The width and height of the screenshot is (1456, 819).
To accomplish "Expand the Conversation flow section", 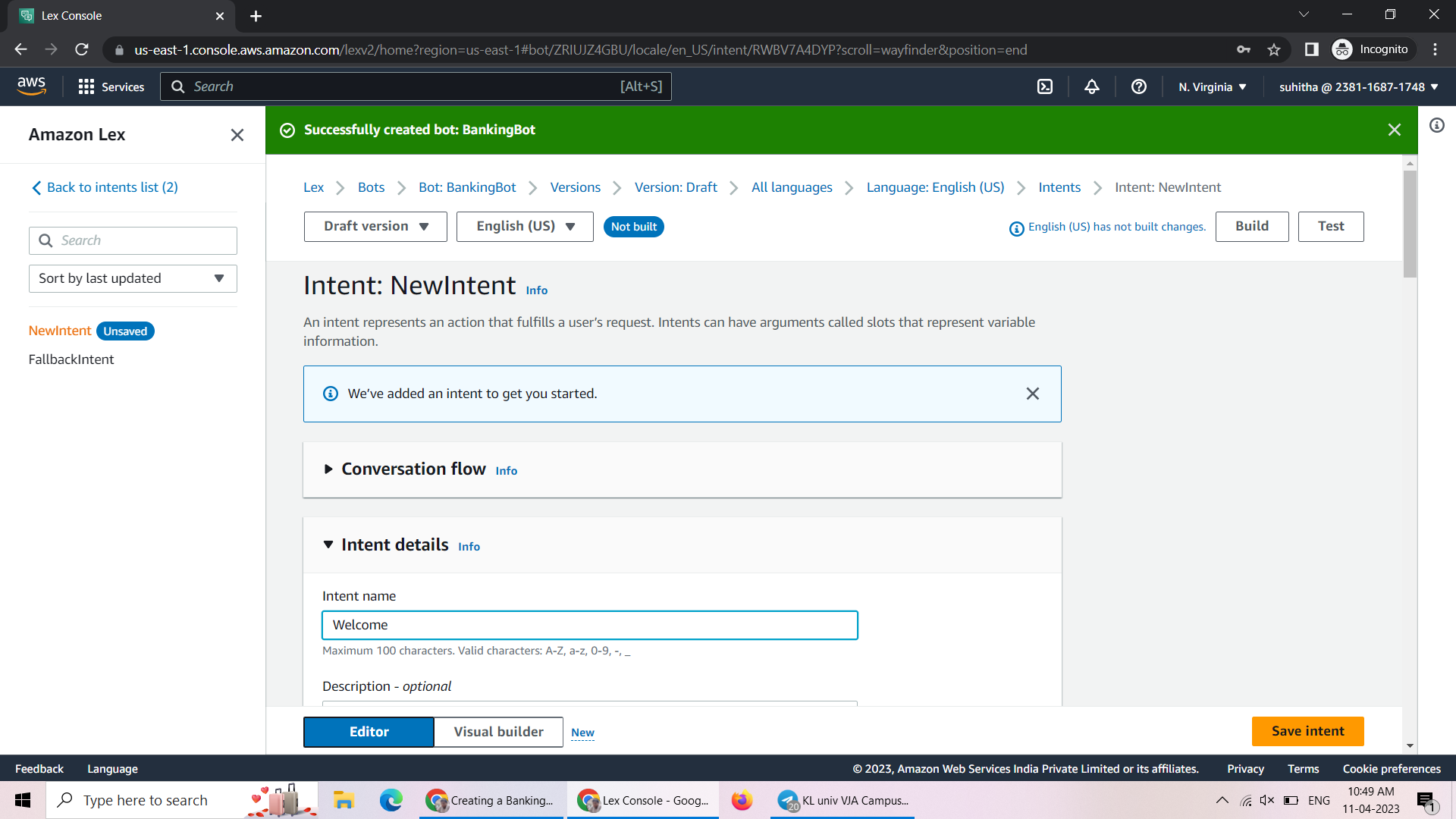I will coord(328,469).
